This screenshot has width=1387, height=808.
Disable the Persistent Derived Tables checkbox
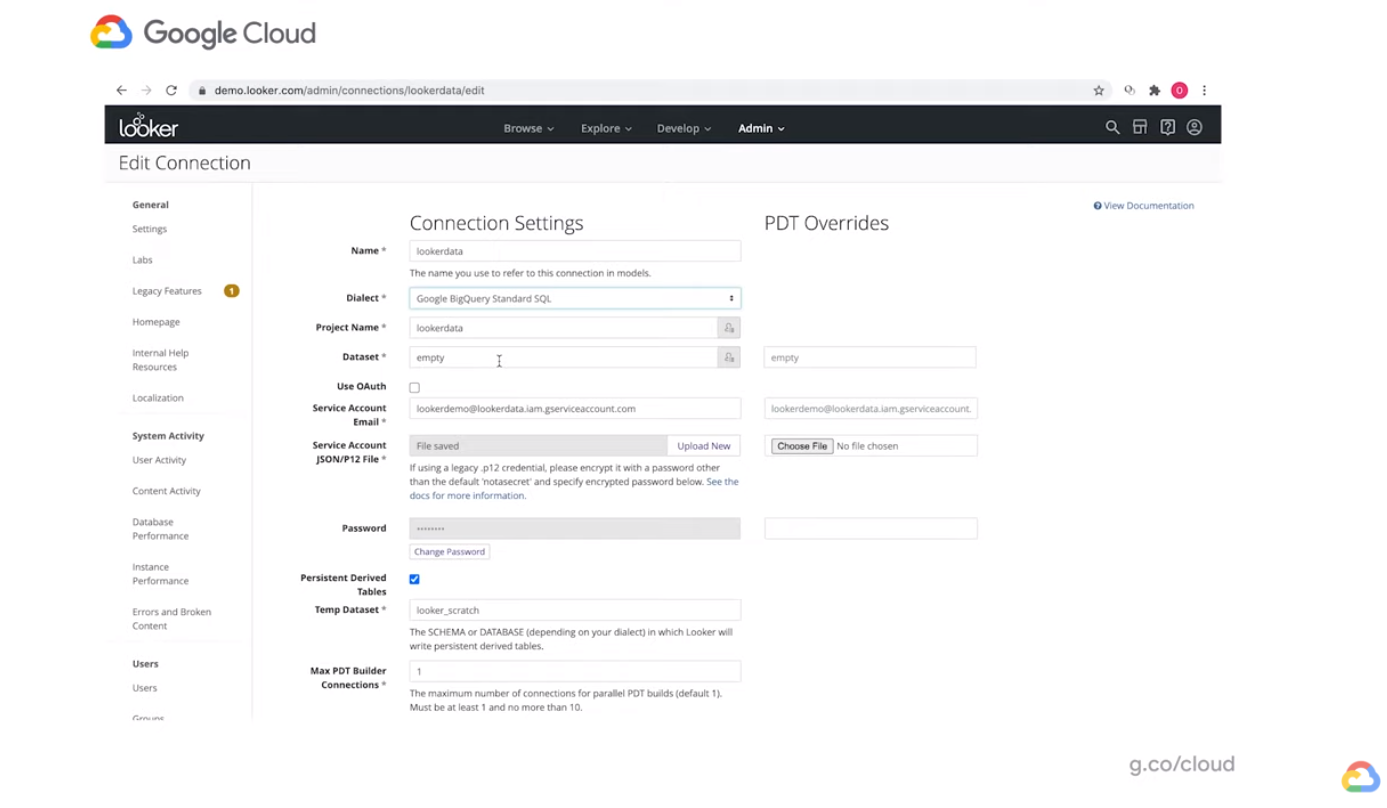click(x=414, y=578)
